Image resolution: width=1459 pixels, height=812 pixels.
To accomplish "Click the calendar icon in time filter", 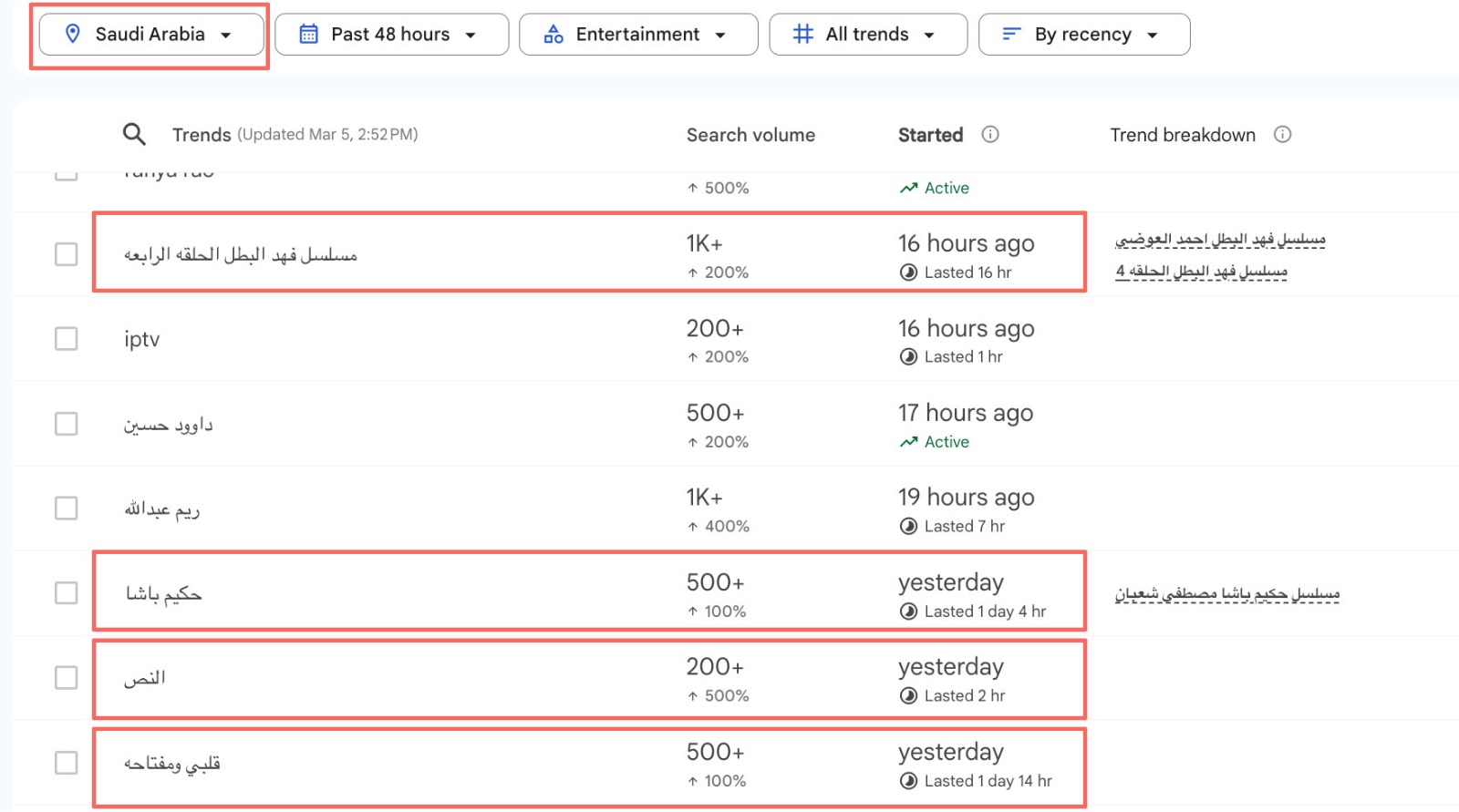I will tap(309, 35).
